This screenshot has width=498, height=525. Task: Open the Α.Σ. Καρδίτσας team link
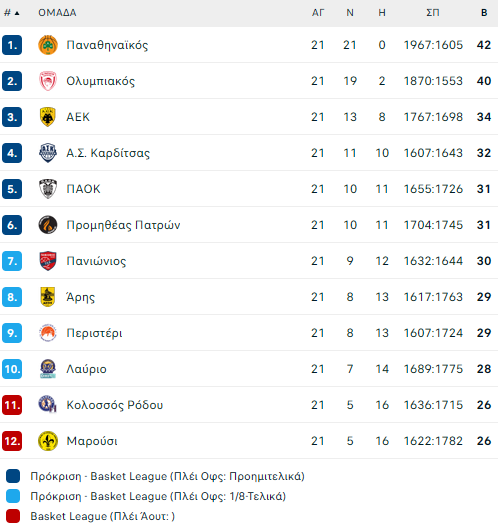coord(108,153)
